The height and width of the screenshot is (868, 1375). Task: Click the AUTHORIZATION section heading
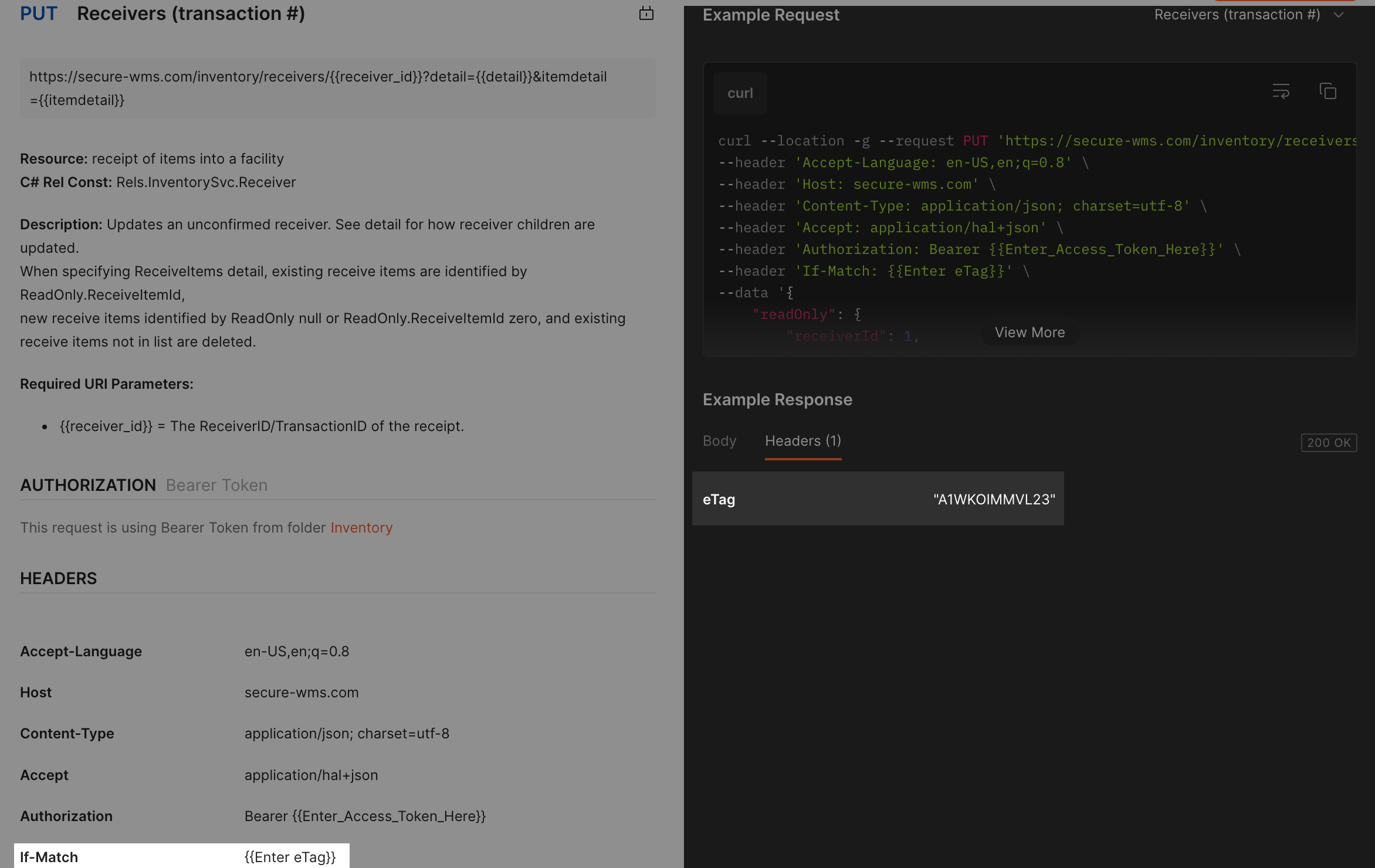point(88,485)
